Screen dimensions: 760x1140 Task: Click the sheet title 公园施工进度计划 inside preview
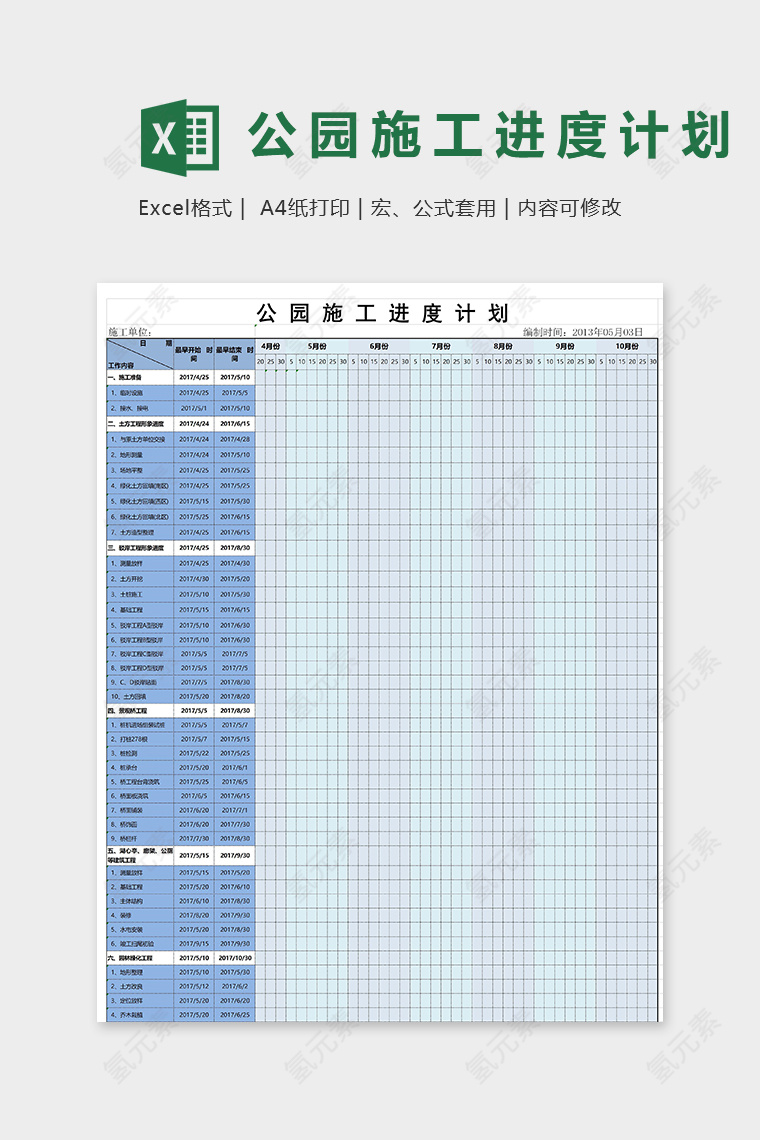click(383, 313)
